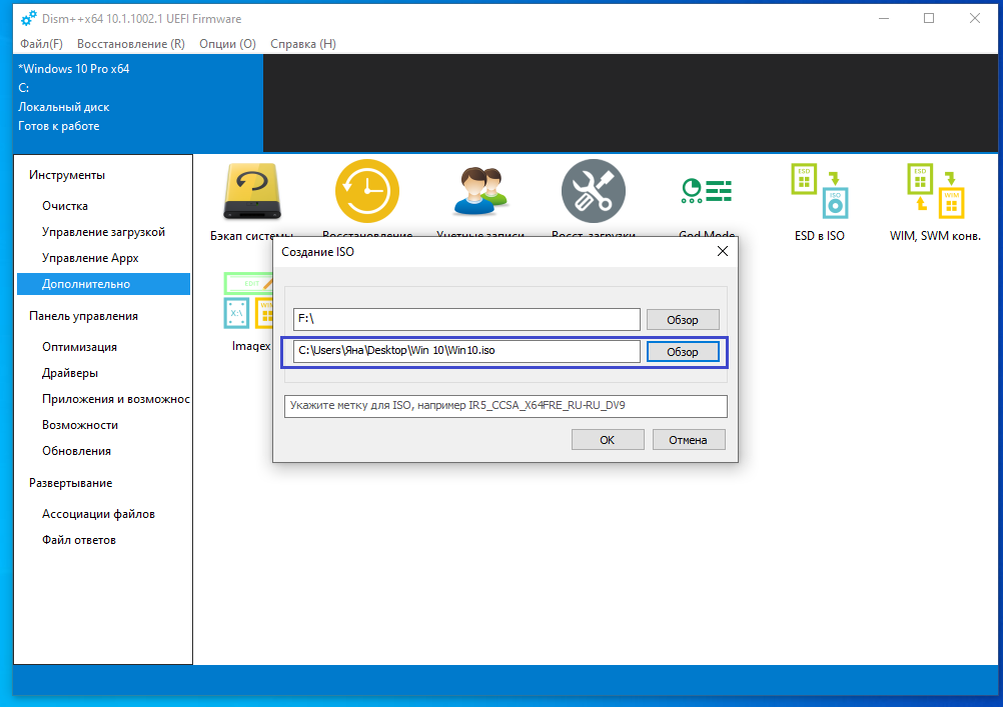Select the Дополнительно sidebar item
This screenshot has height=707, width=1003.
[104, 284]
